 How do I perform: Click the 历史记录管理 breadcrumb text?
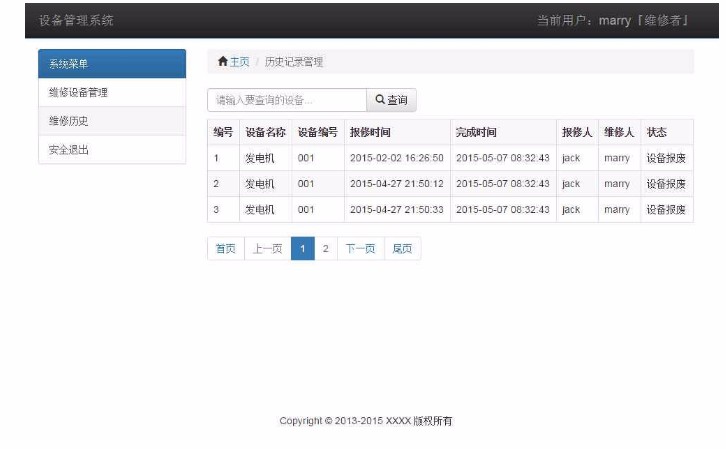(x=294, y=62)
